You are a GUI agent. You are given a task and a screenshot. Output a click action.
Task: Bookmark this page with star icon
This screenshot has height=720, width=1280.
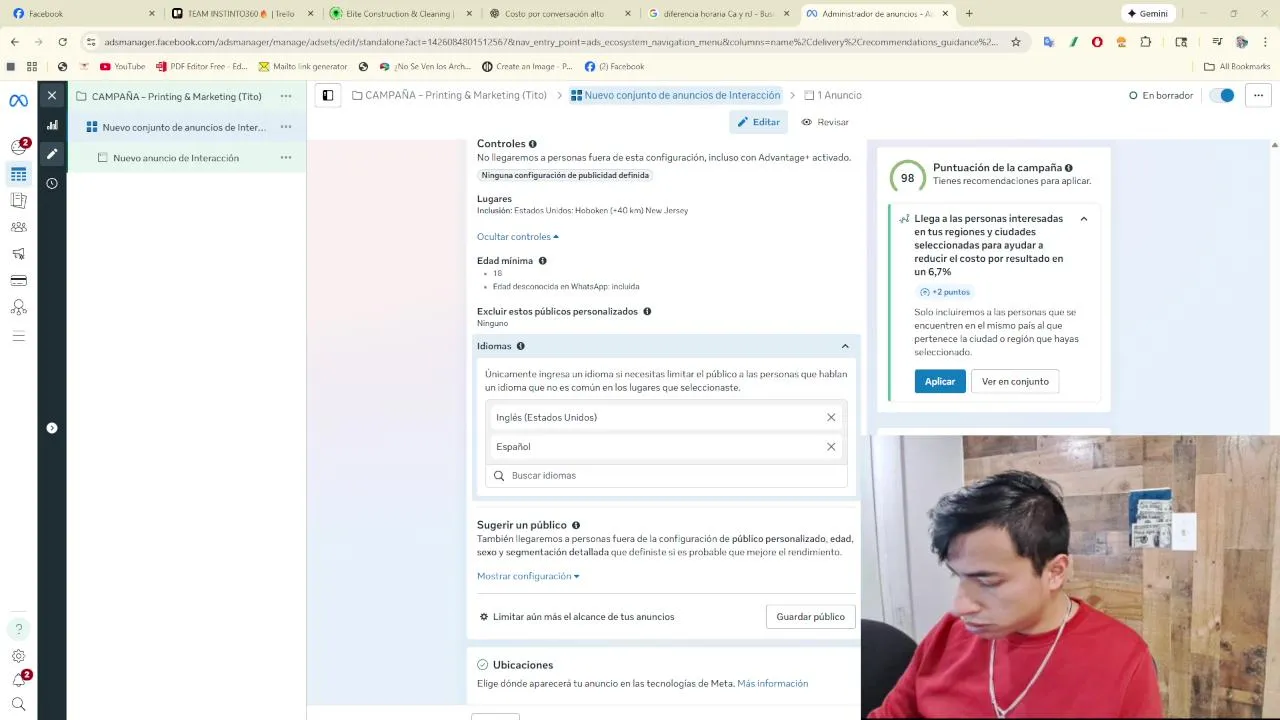click(1016, 42)
